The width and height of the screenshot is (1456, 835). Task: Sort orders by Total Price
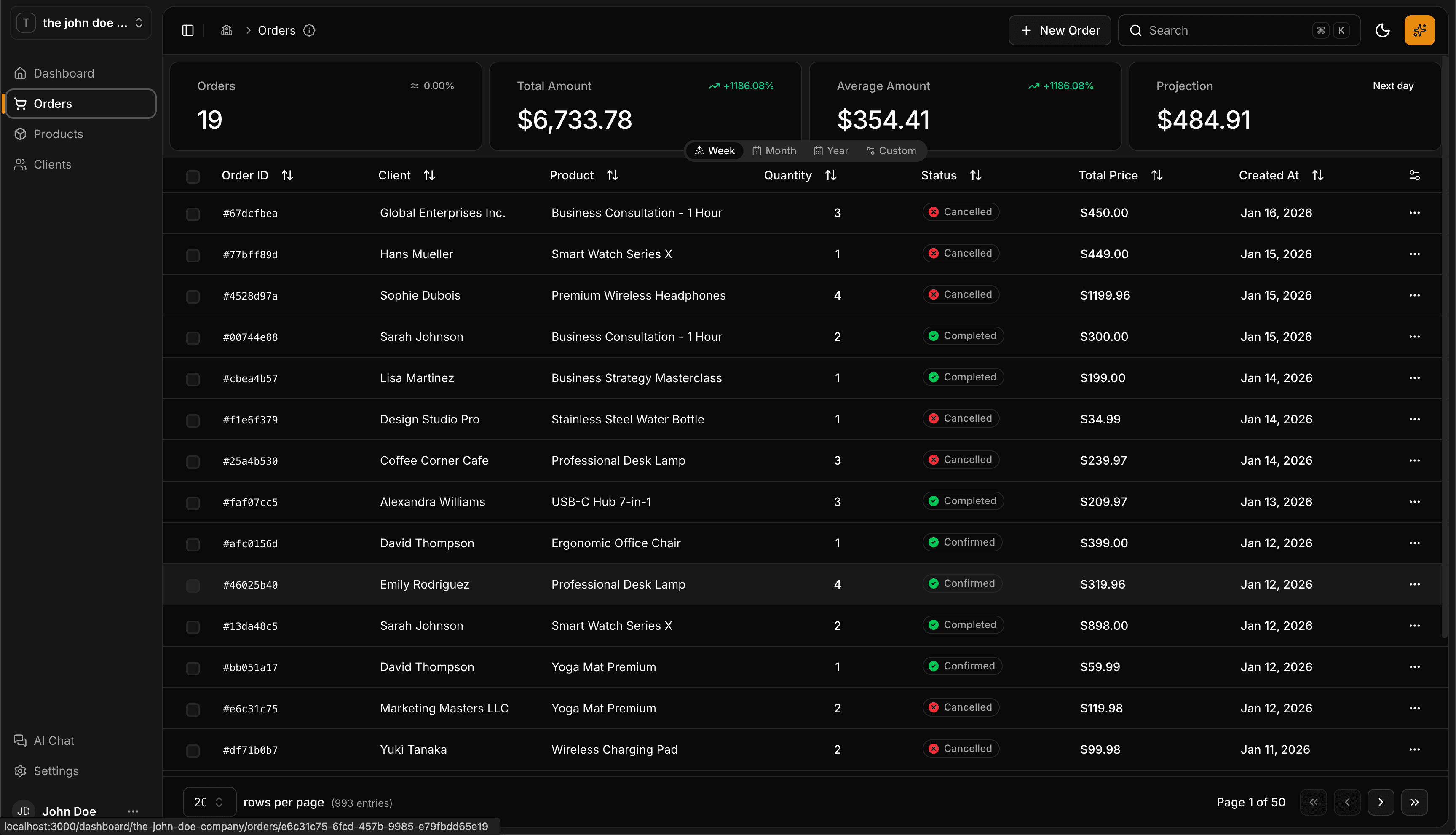point(1156,175)
